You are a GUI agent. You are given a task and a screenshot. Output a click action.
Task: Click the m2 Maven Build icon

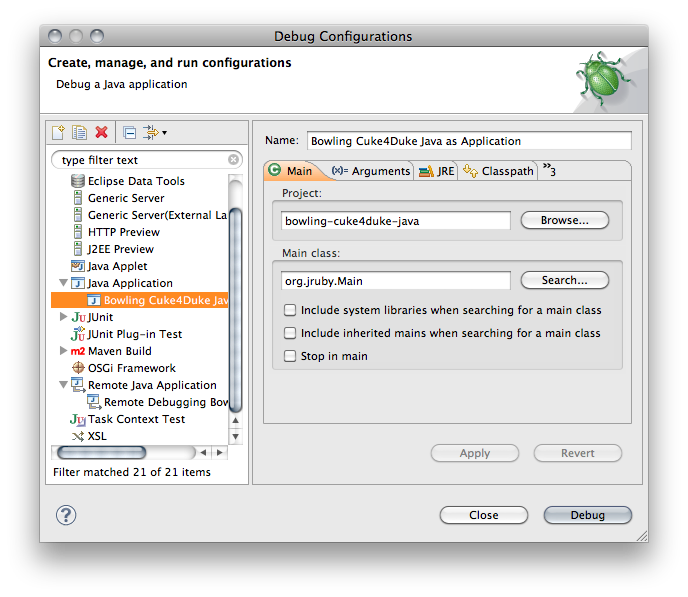(x=78, y=351)
